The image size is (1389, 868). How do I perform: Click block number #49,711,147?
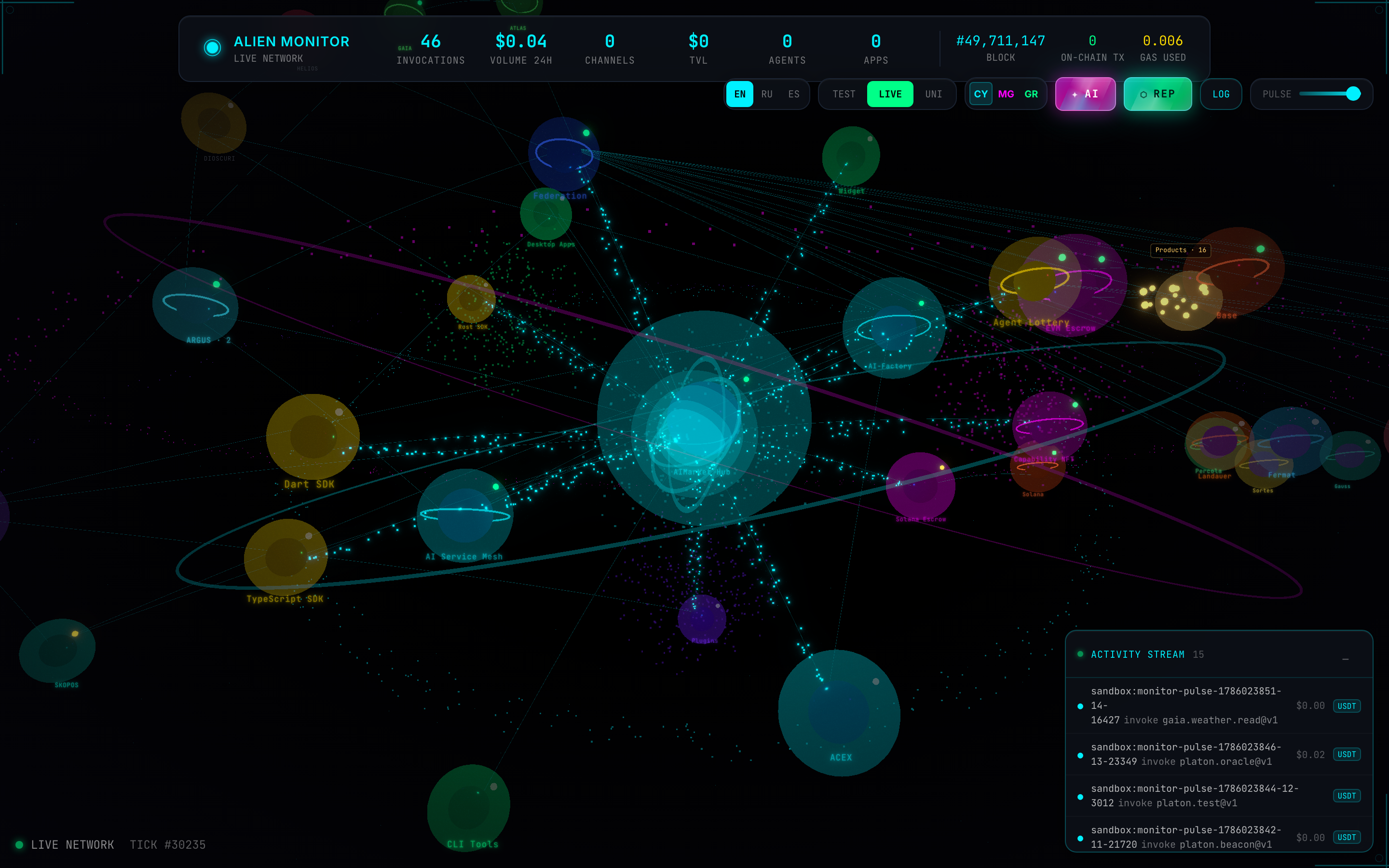[1000, 41]
